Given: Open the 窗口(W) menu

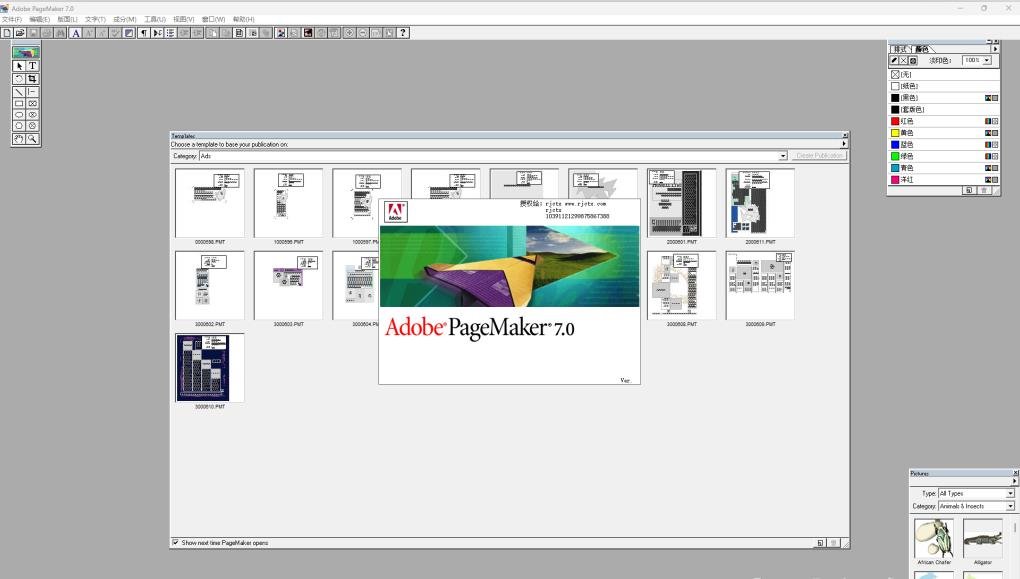Looking at the screenshot, I should click(213, 20).
